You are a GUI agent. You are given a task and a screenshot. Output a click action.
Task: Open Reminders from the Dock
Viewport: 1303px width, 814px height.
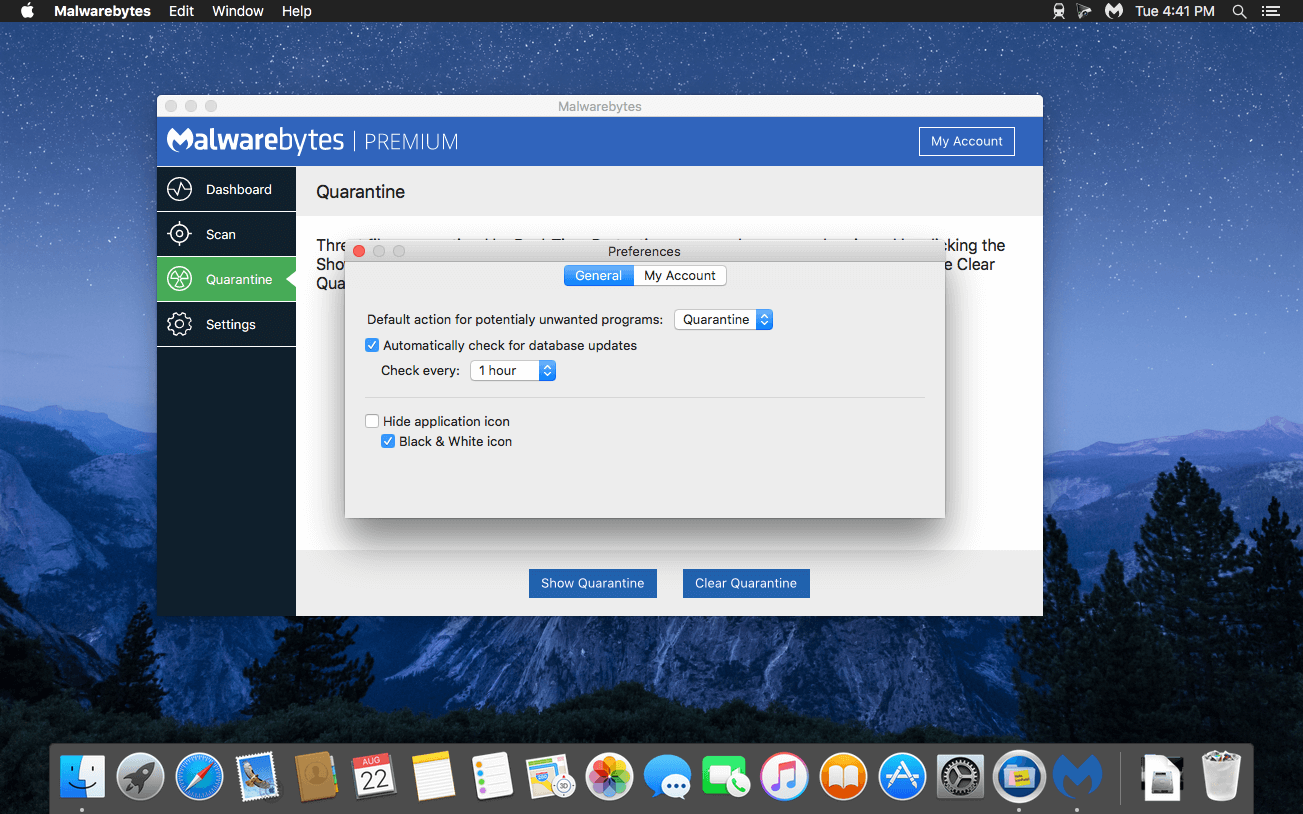(x=492, y=776)
